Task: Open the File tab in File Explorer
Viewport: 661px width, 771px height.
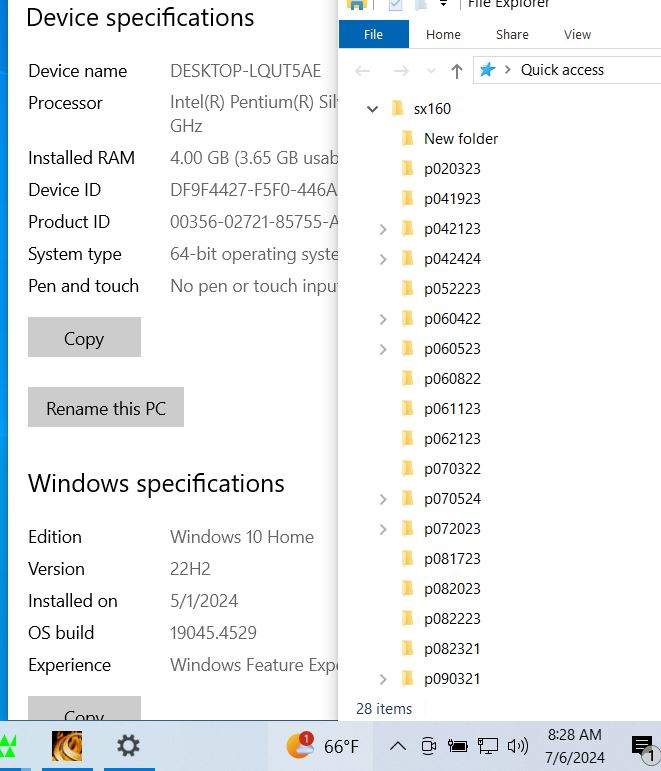Action: pyautogui.click(x=373, y=34)
